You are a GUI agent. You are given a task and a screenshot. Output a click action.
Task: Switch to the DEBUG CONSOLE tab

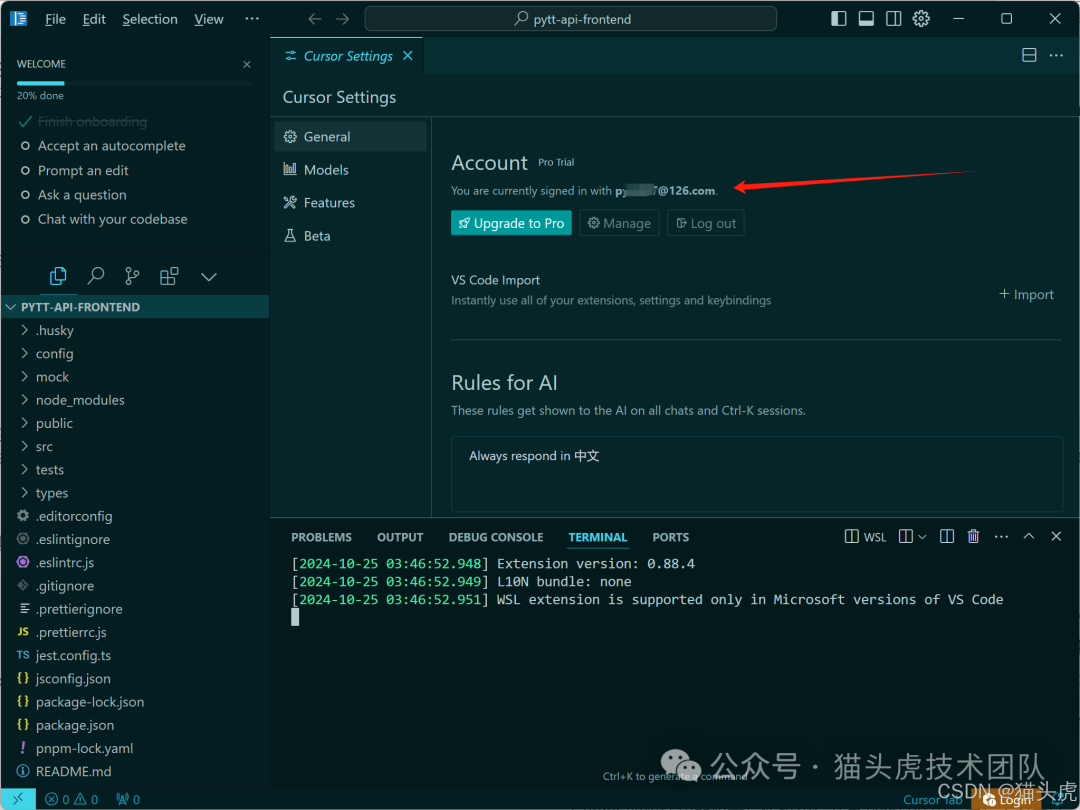point(496,537)
